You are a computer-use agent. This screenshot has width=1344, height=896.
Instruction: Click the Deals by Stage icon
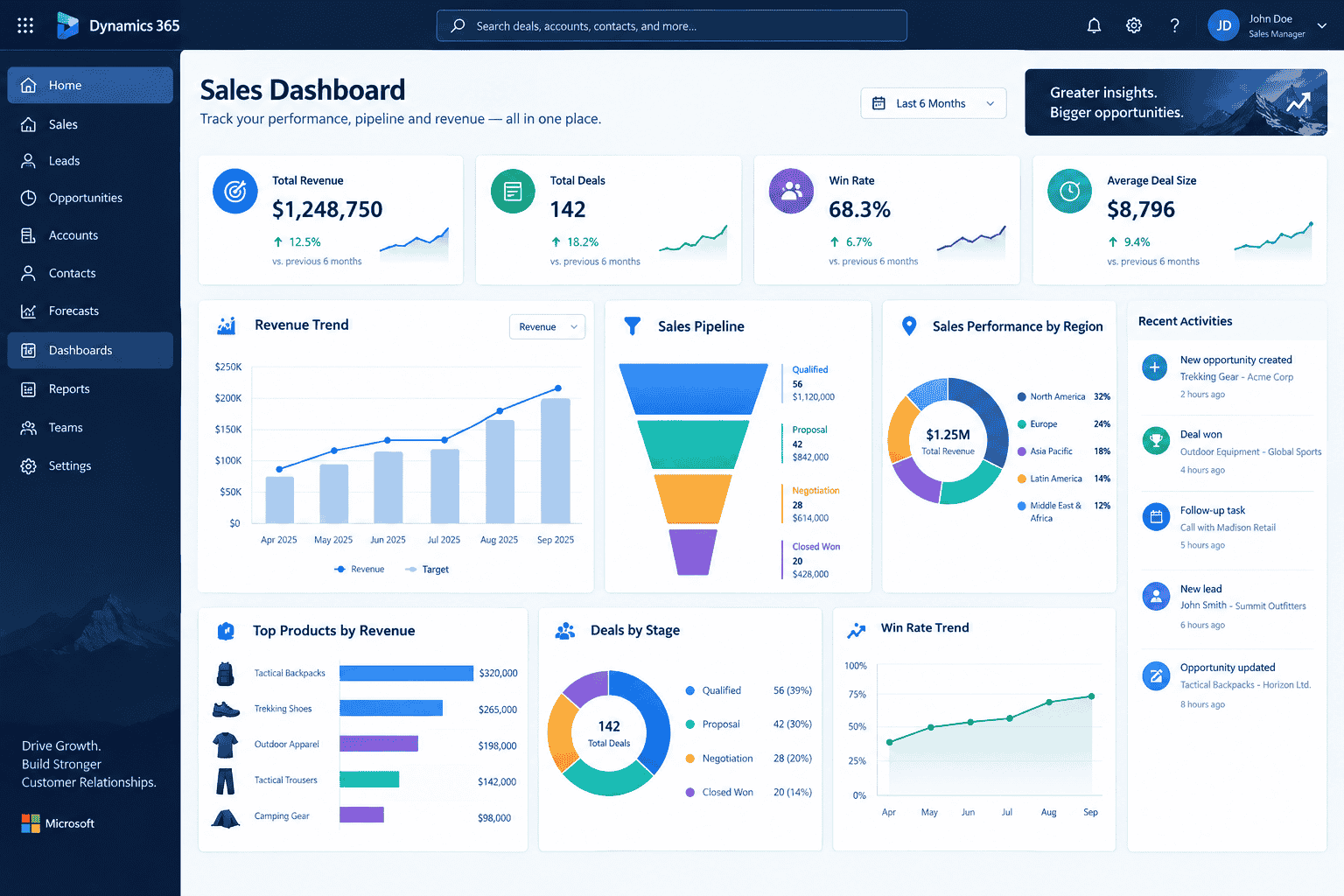click(x=565, y=631)
